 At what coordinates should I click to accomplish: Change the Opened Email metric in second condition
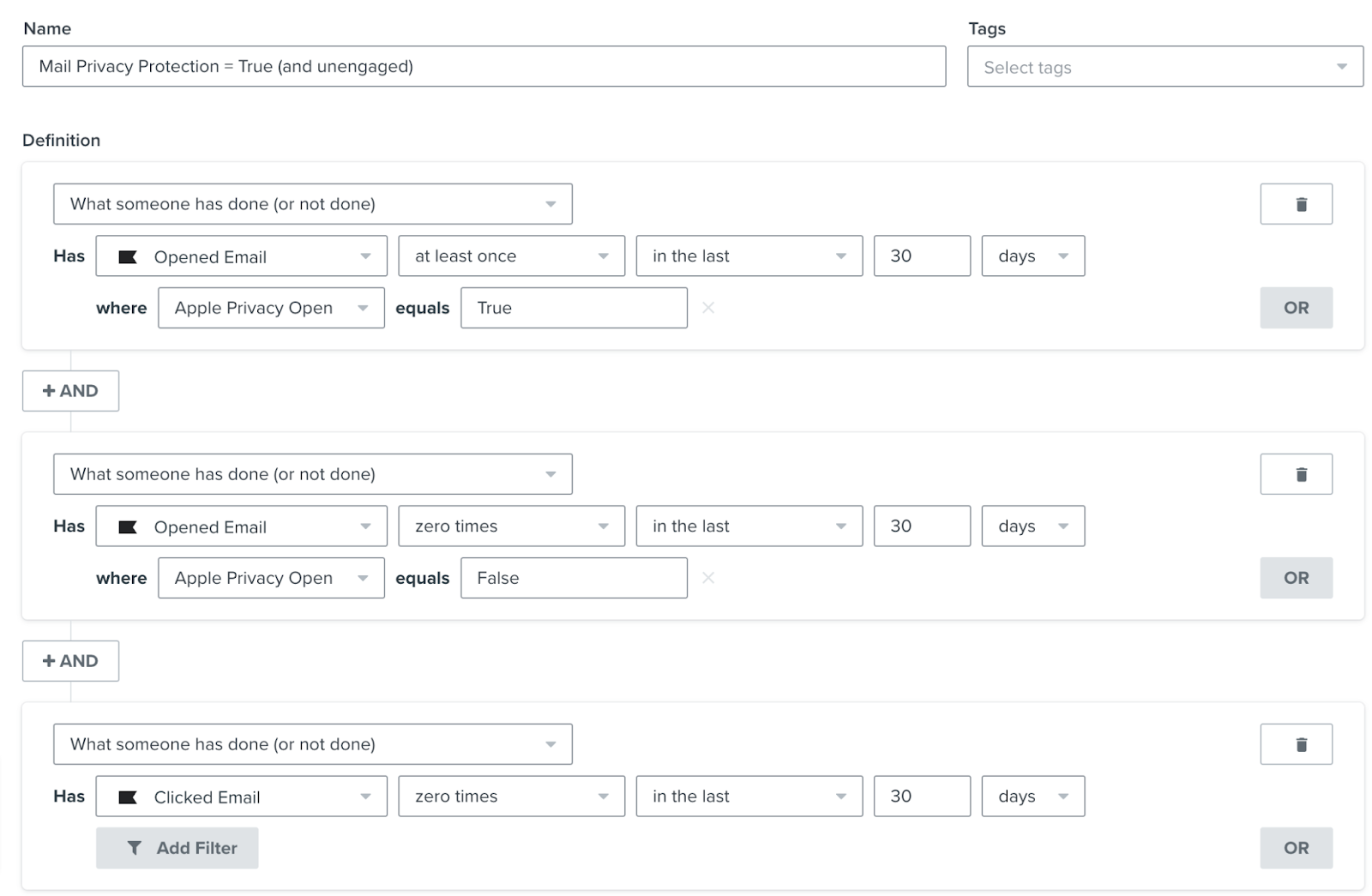(x=241, y=526)
